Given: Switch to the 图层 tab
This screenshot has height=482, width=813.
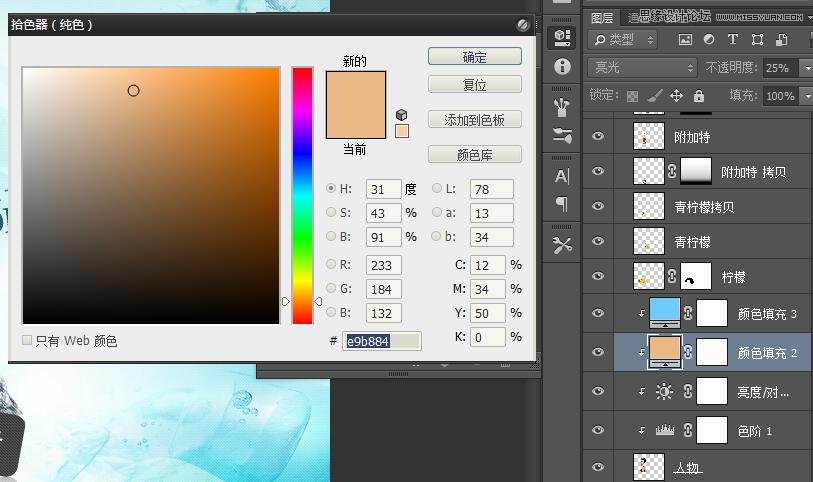Looking at the screenshot, I should (602, 17).
